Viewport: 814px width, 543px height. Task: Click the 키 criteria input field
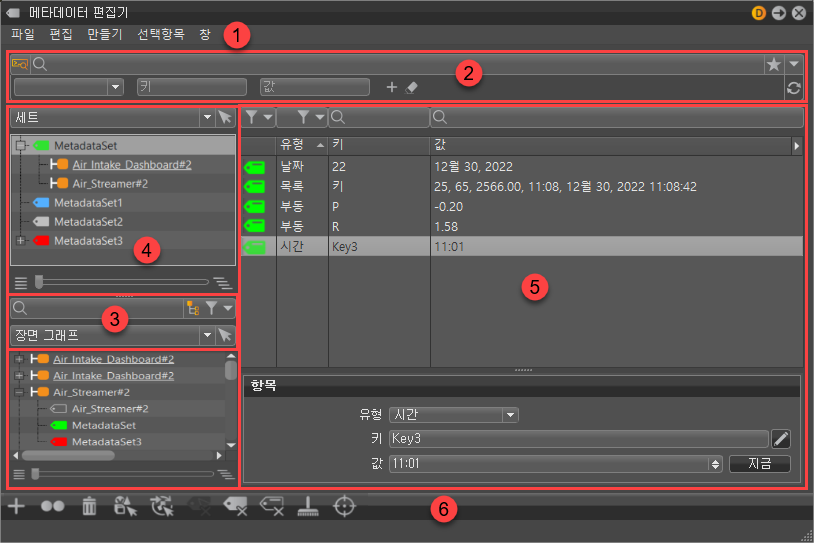(192, 87)
